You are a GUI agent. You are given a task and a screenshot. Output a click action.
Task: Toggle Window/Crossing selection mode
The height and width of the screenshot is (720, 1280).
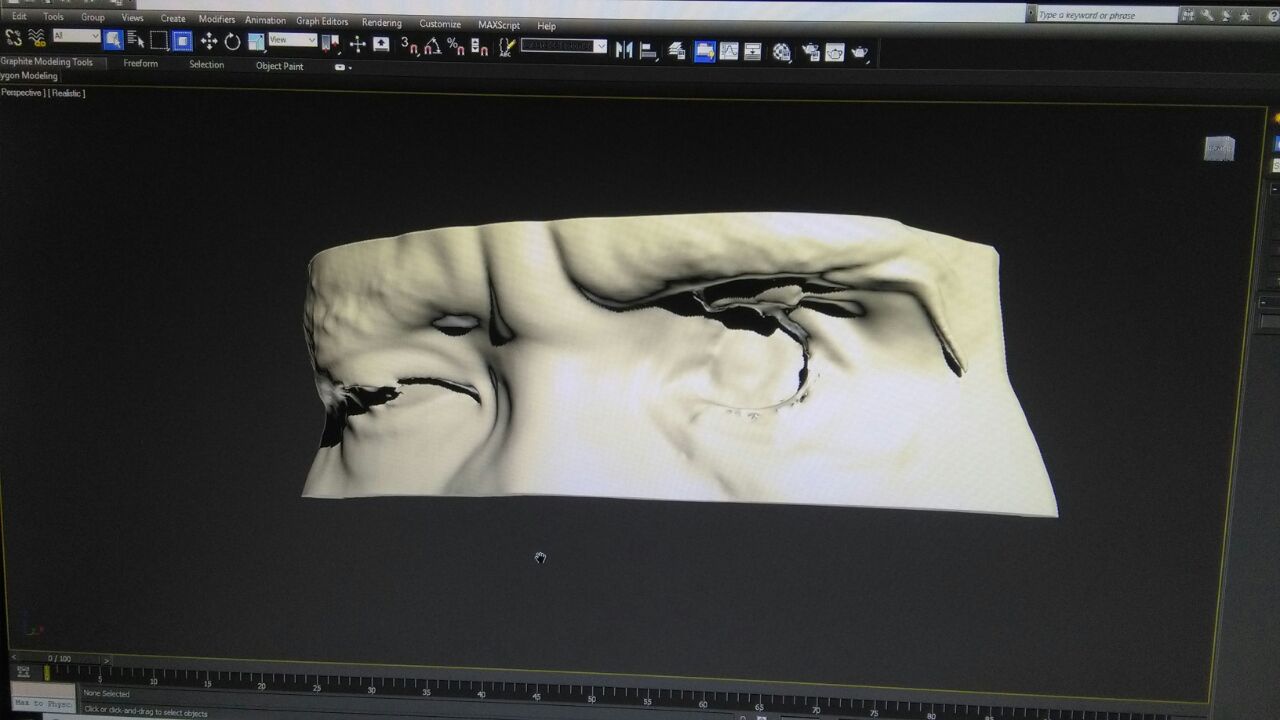tap(182, 41)
